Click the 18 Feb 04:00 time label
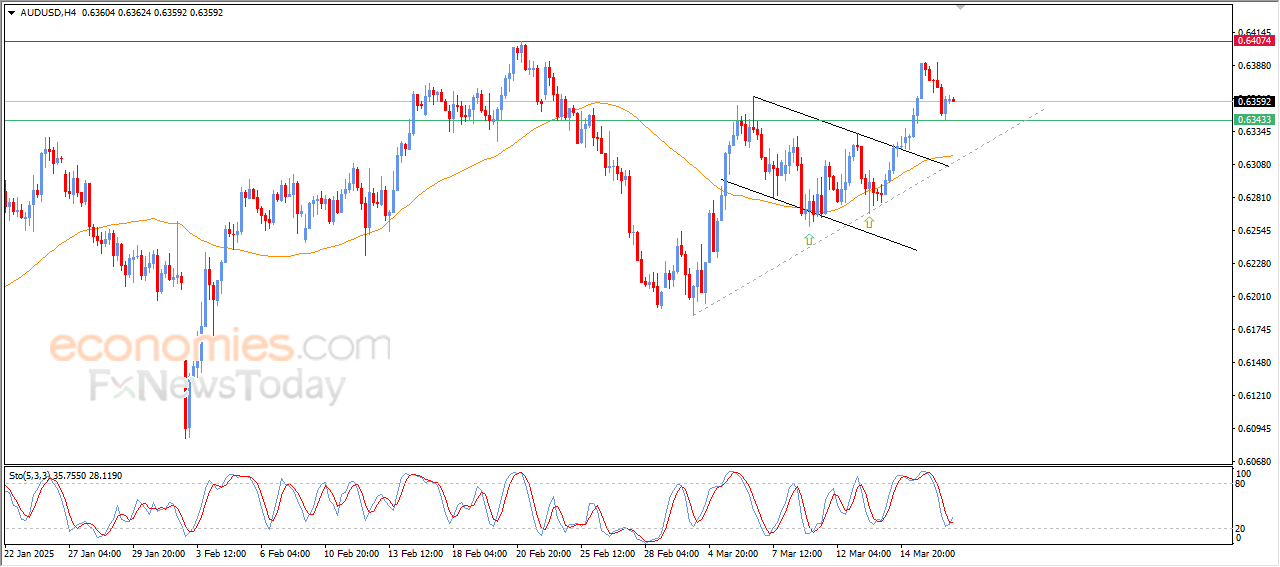 pos(478,552)
